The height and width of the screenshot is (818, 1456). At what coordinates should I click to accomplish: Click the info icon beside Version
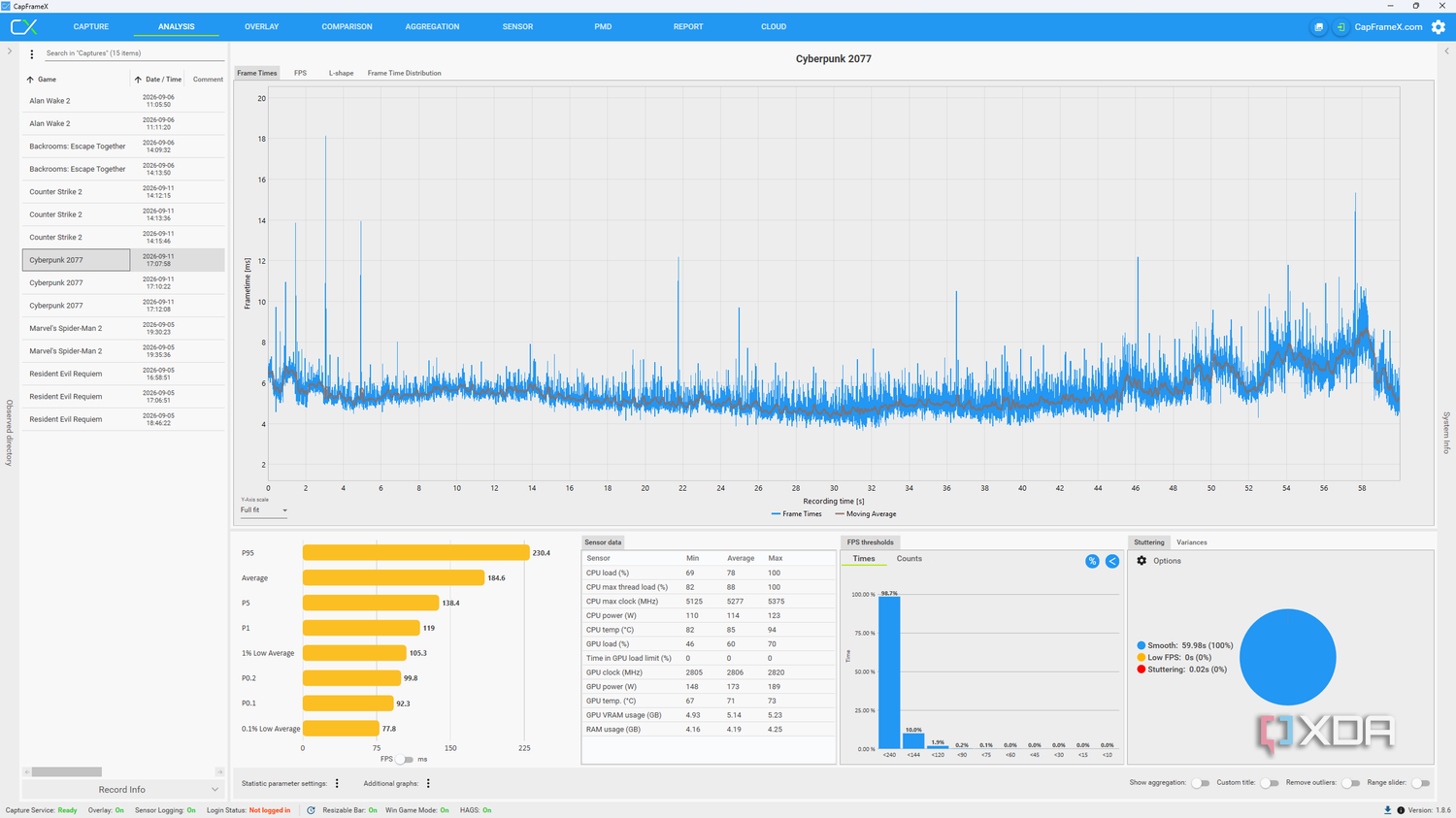[x=1401, y=810]
